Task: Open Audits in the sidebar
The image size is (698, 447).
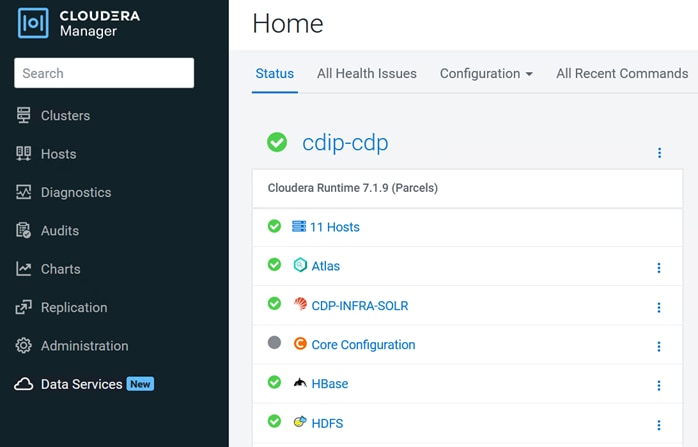Action: pyautogui.click(x=60, y=231)
